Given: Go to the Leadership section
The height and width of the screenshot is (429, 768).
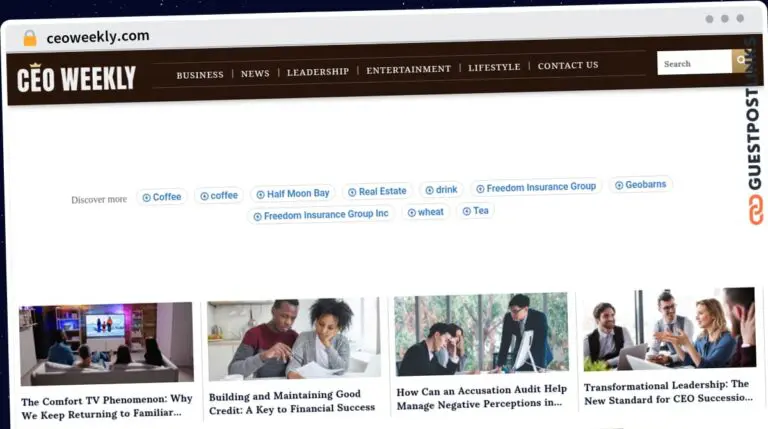Looking at the screenshot, I should pyautogui.click(x=318, y=72).
